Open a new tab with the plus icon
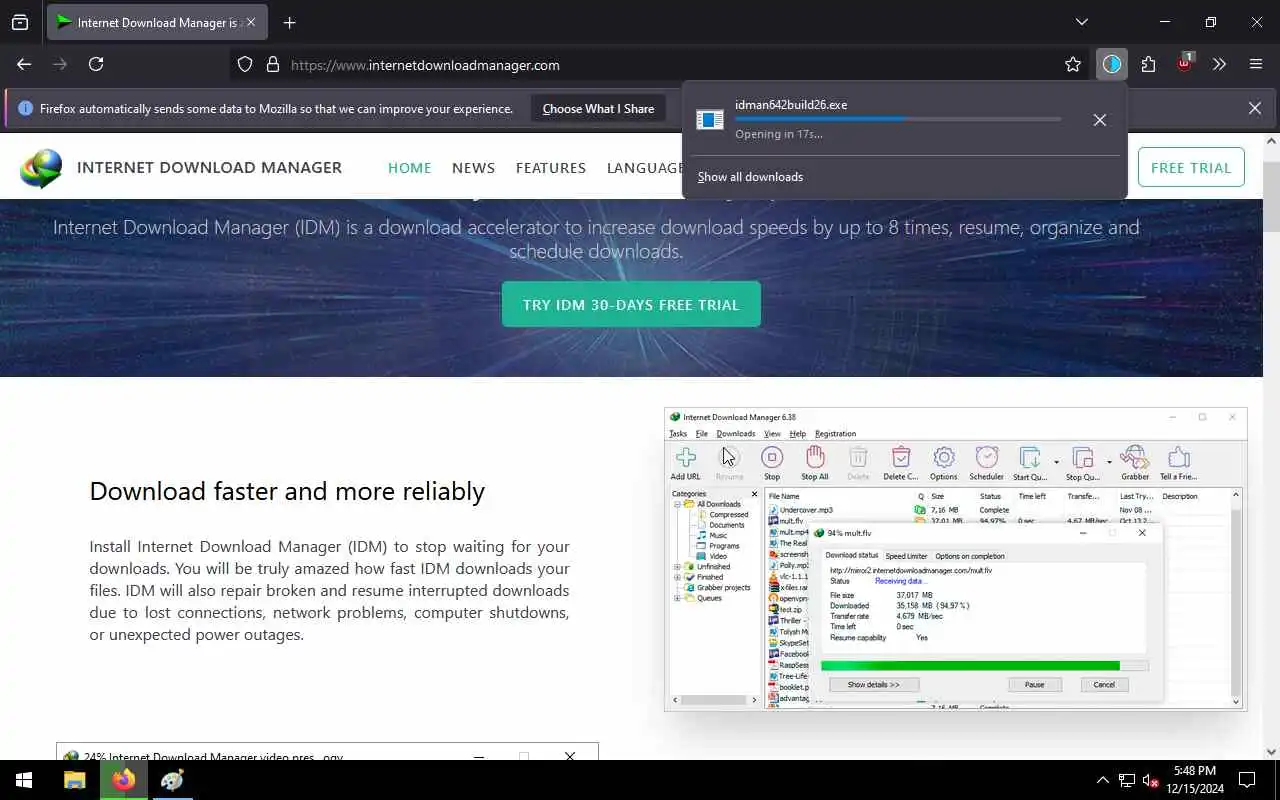1280x800 pixels. click(x=289, y=22)
